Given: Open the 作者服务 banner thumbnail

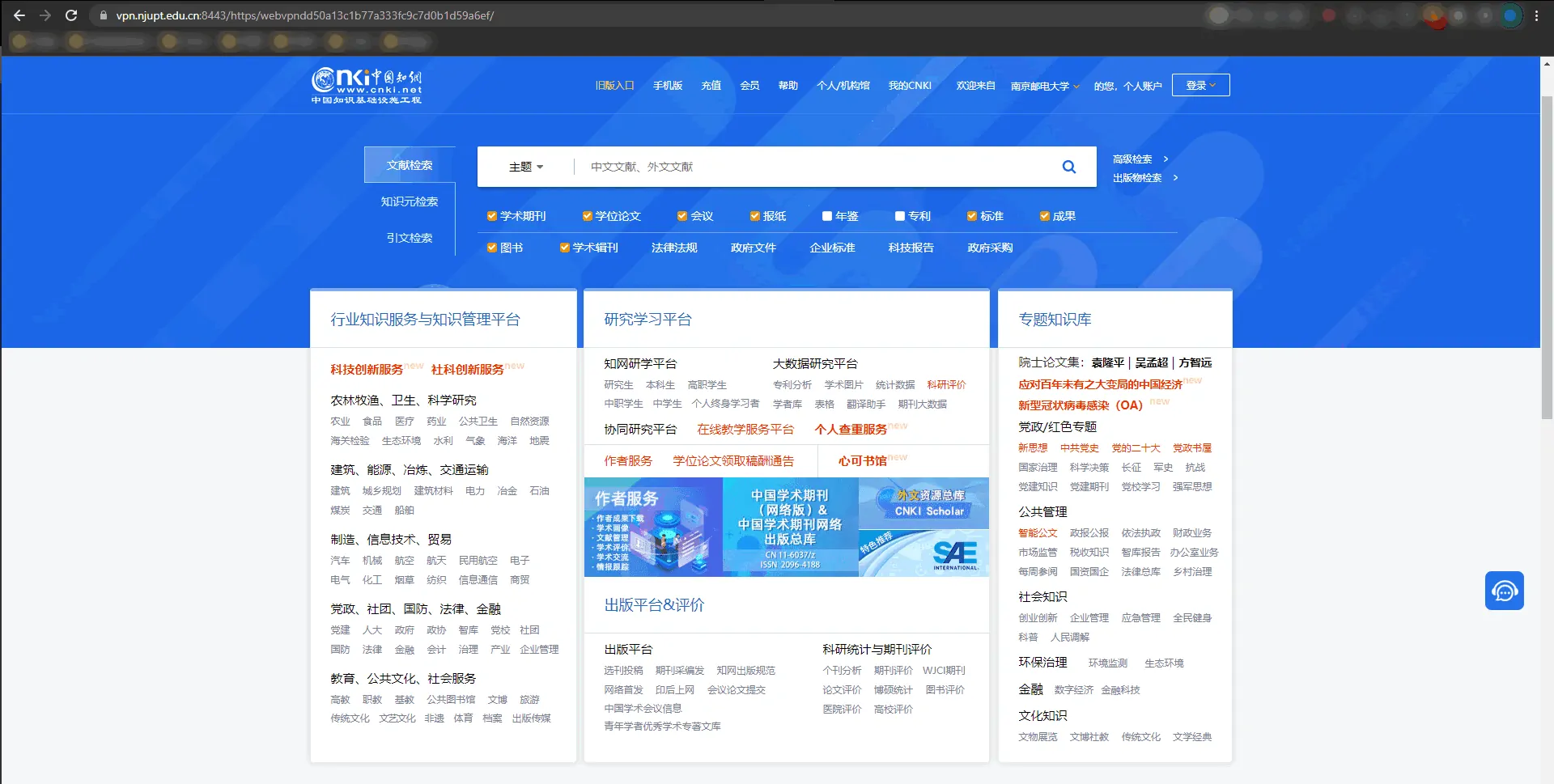Looking at the screenshot, I should pyautogui.click(x=653, y=527).
